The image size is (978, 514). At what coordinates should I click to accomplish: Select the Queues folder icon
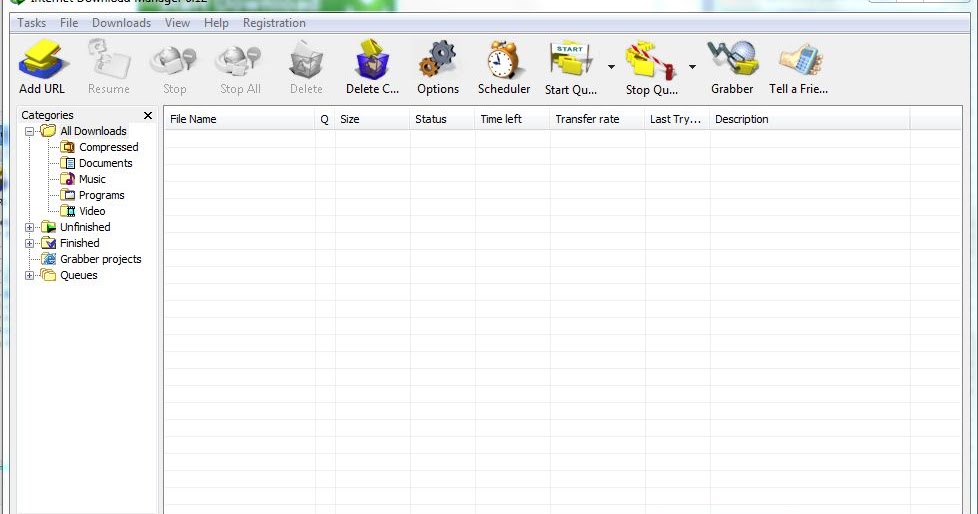48,275
